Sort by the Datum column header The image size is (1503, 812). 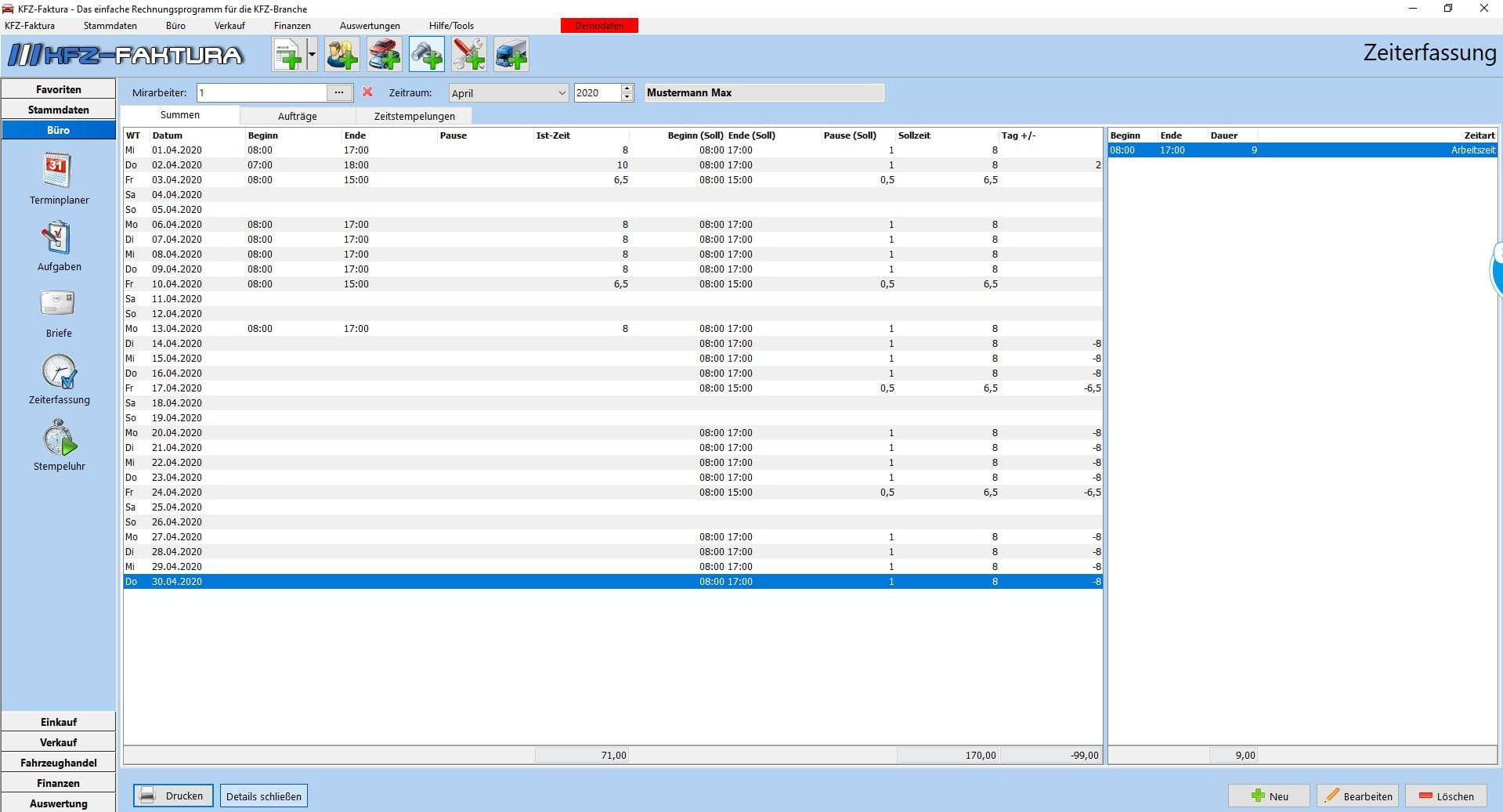(x=197, y=135)
